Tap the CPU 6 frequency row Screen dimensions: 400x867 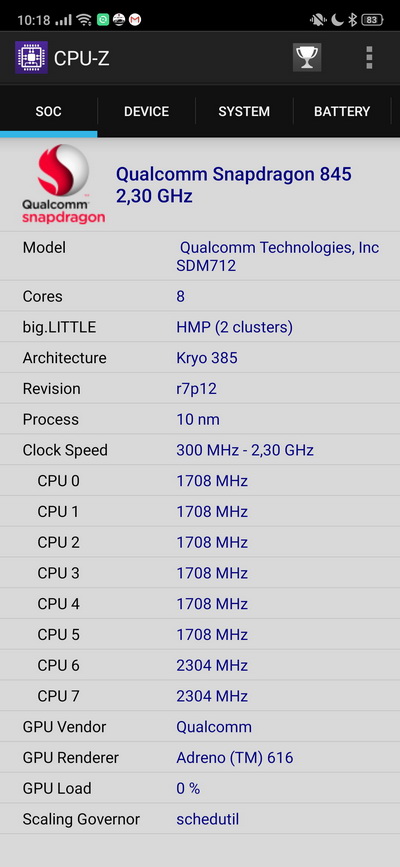point(200,665)
